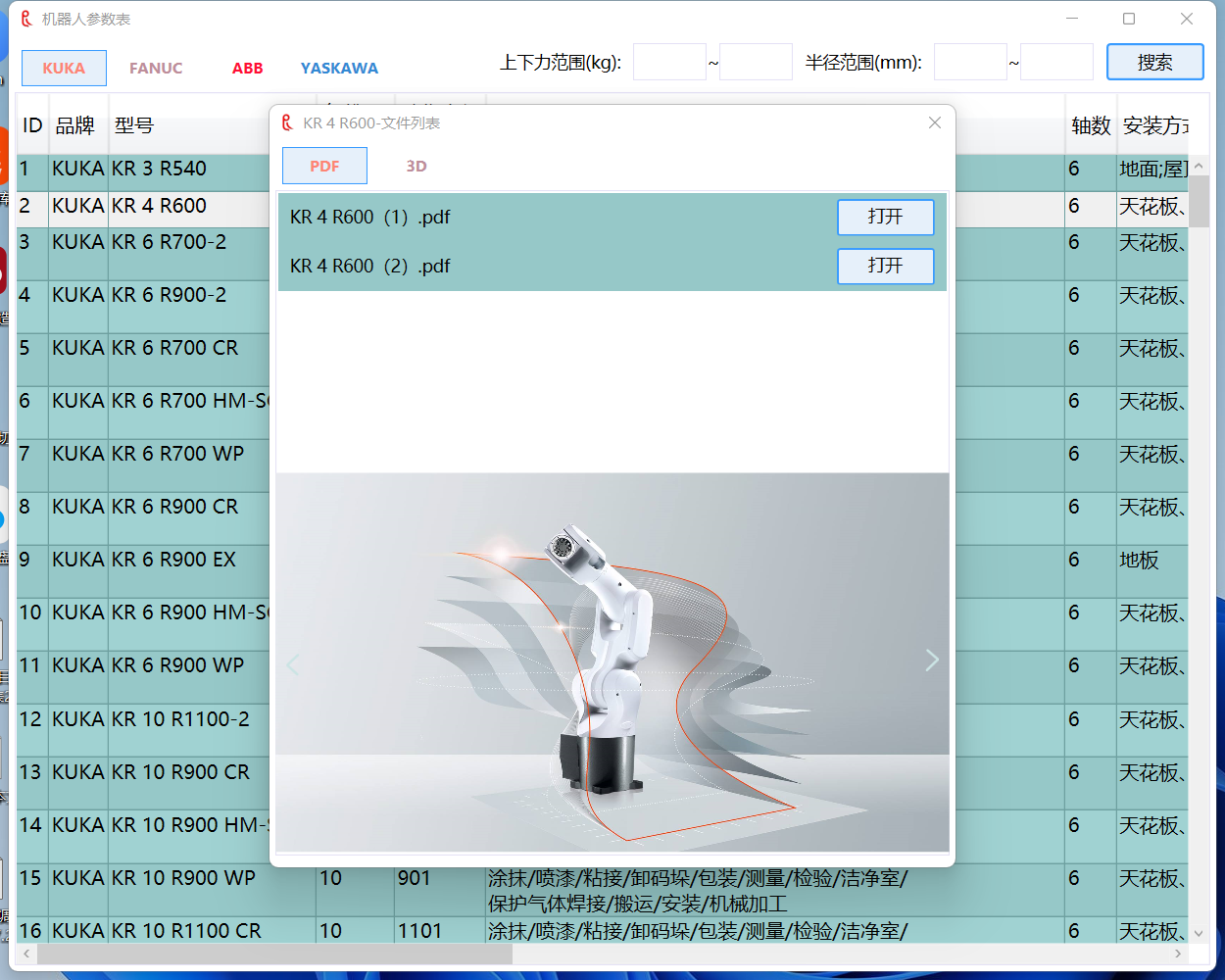Viewport: 1225px width, 980px height.
Task: Switch to the YASKAWA brand tab
Action: pyautogui.click(x=339, y=69)
